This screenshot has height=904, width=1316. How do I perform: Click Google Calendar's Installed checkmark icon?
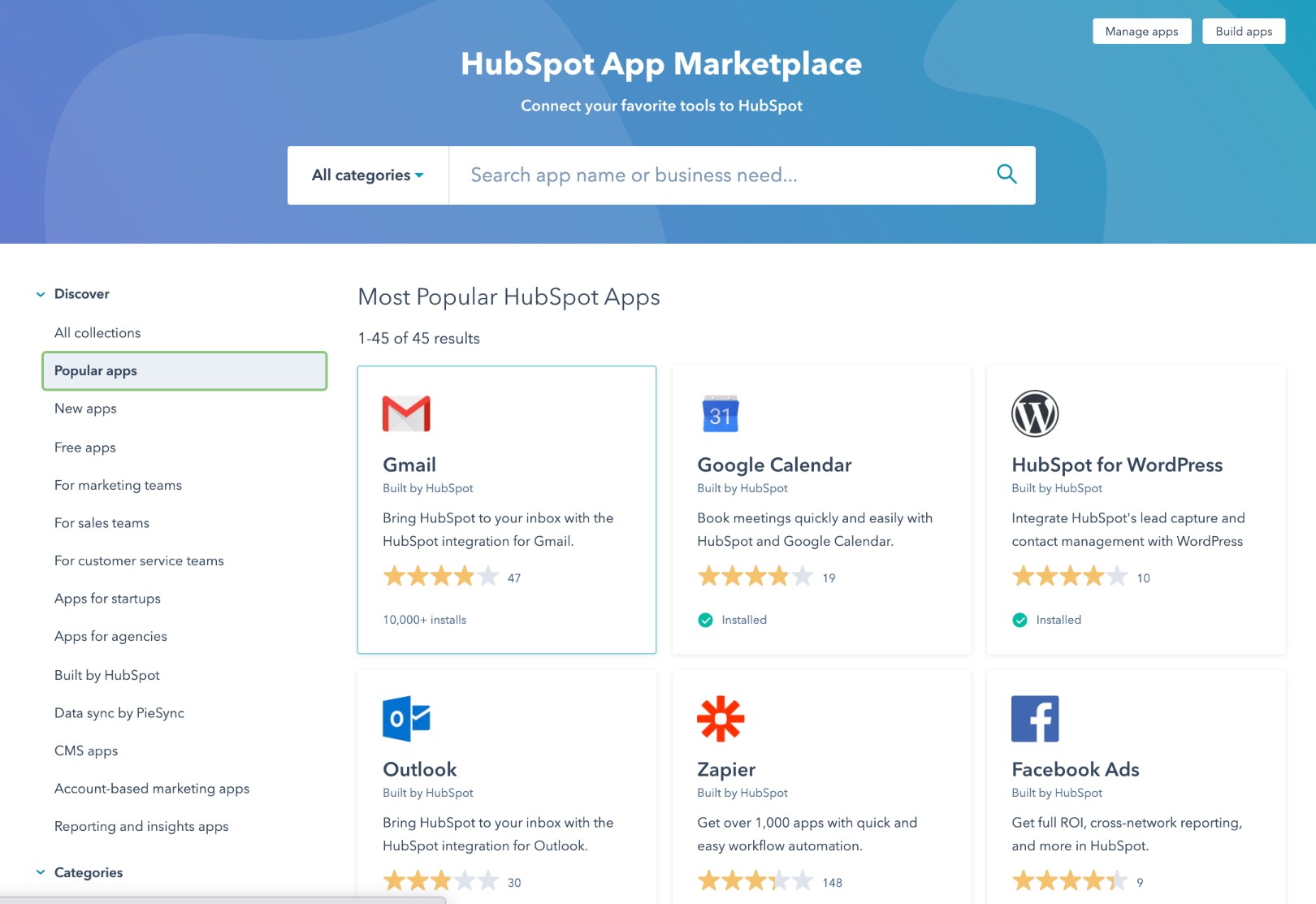click(705, 620)
